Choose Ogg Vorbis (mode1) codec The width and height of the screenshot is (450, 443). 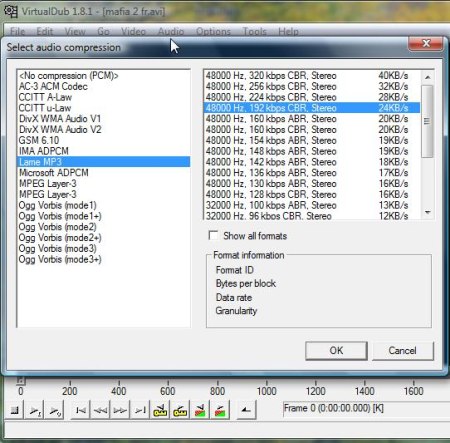(103, 205)
